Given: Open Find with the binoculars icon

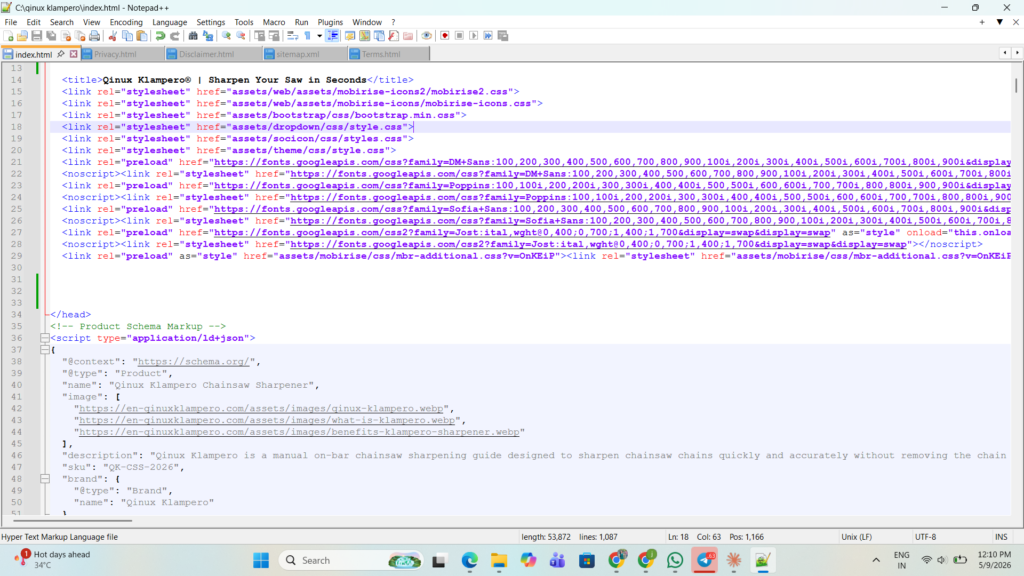Looking at the screenshot, I should (x=193, y=36).
